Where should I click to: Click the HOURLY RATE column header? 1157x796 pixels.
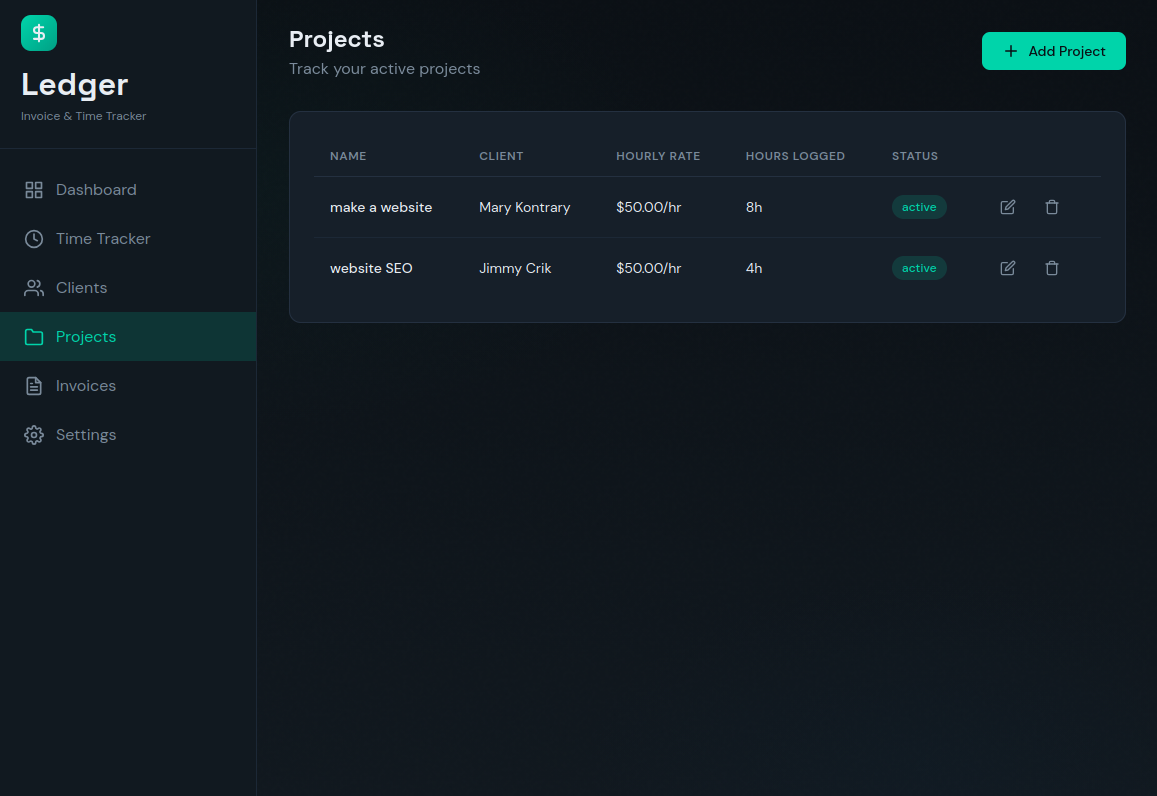point(658,156)
